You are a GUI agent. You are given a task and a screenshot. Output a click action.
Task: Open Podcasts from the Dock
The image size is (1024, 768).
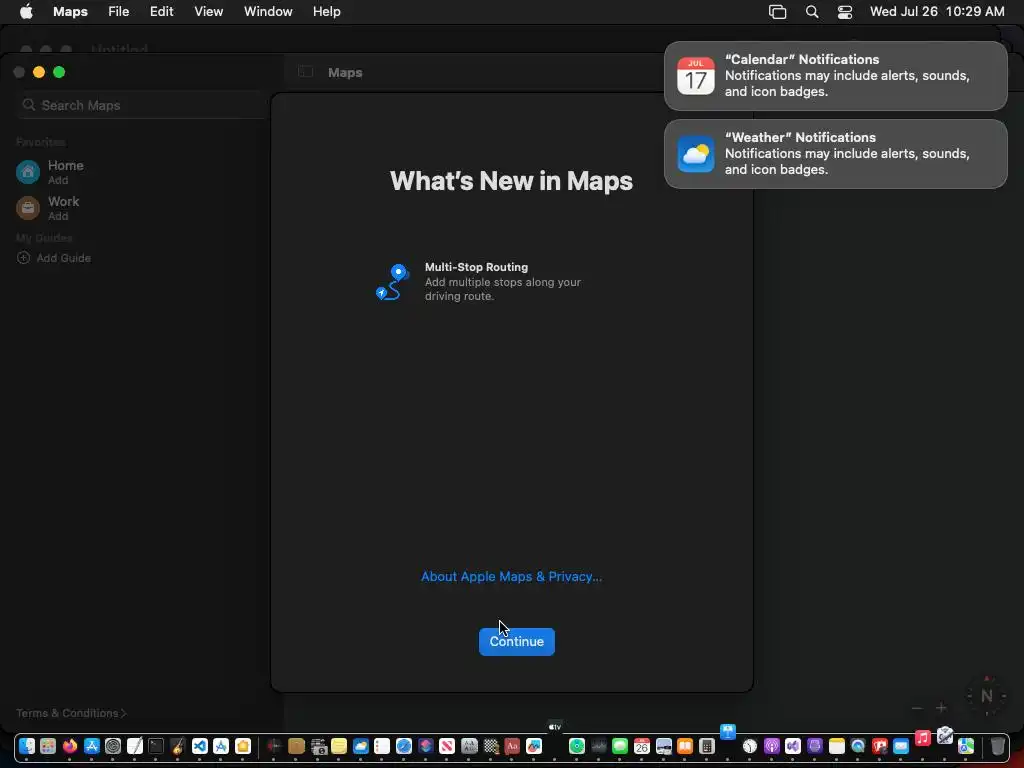pyautogui.click(x=771, y=746)
